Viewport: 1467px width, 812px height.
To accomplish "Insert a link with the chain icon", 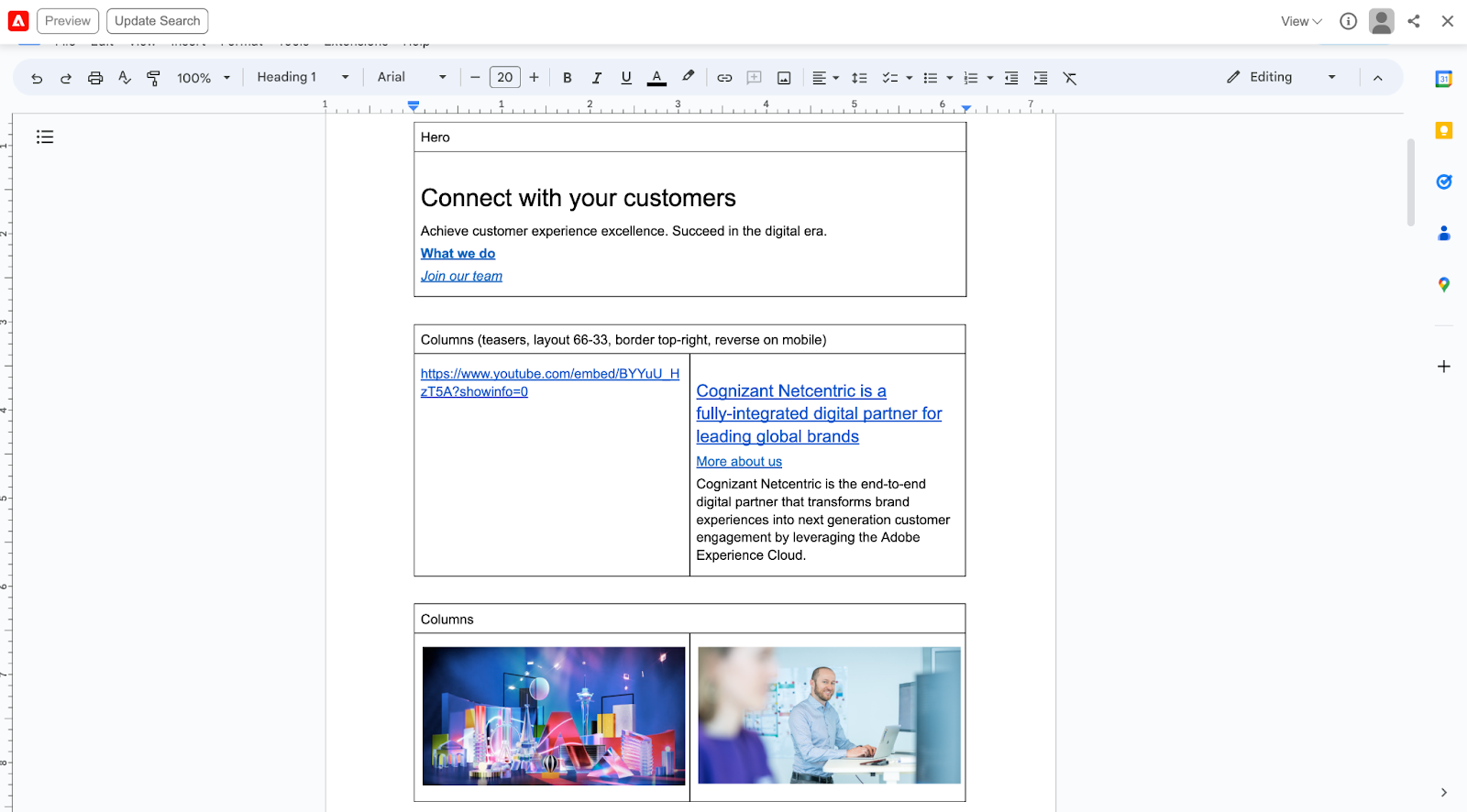I will click(x=724, y=78).
